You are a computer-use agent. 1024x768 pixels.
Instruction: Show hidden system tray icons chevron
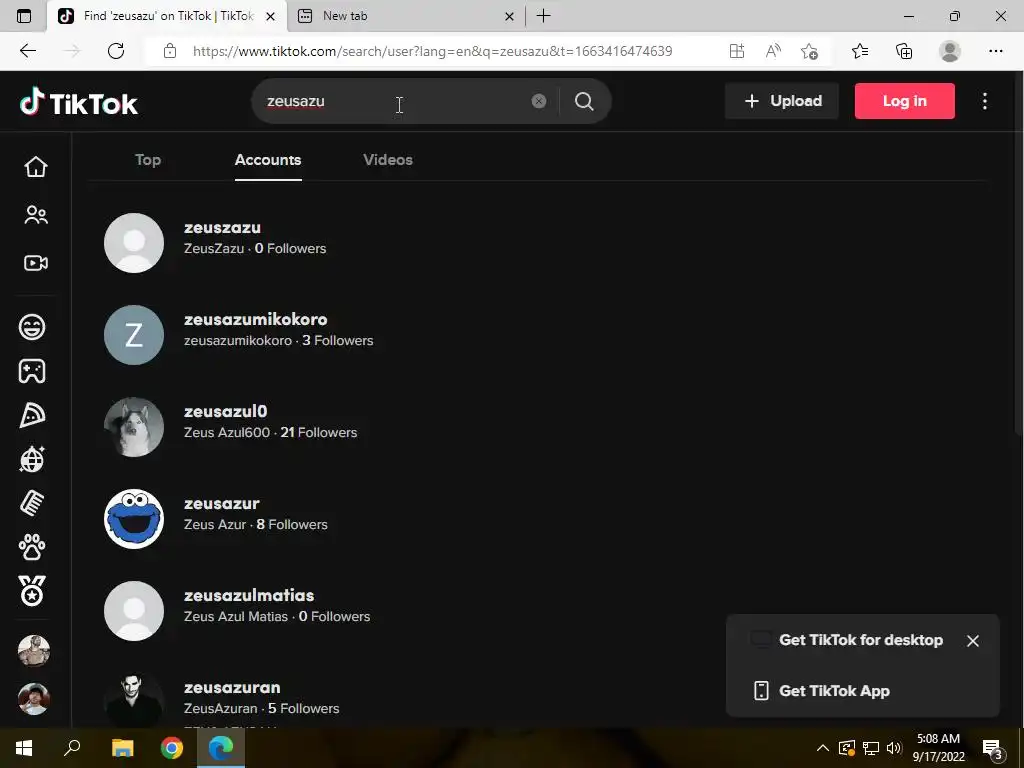(x=823, y=748)
